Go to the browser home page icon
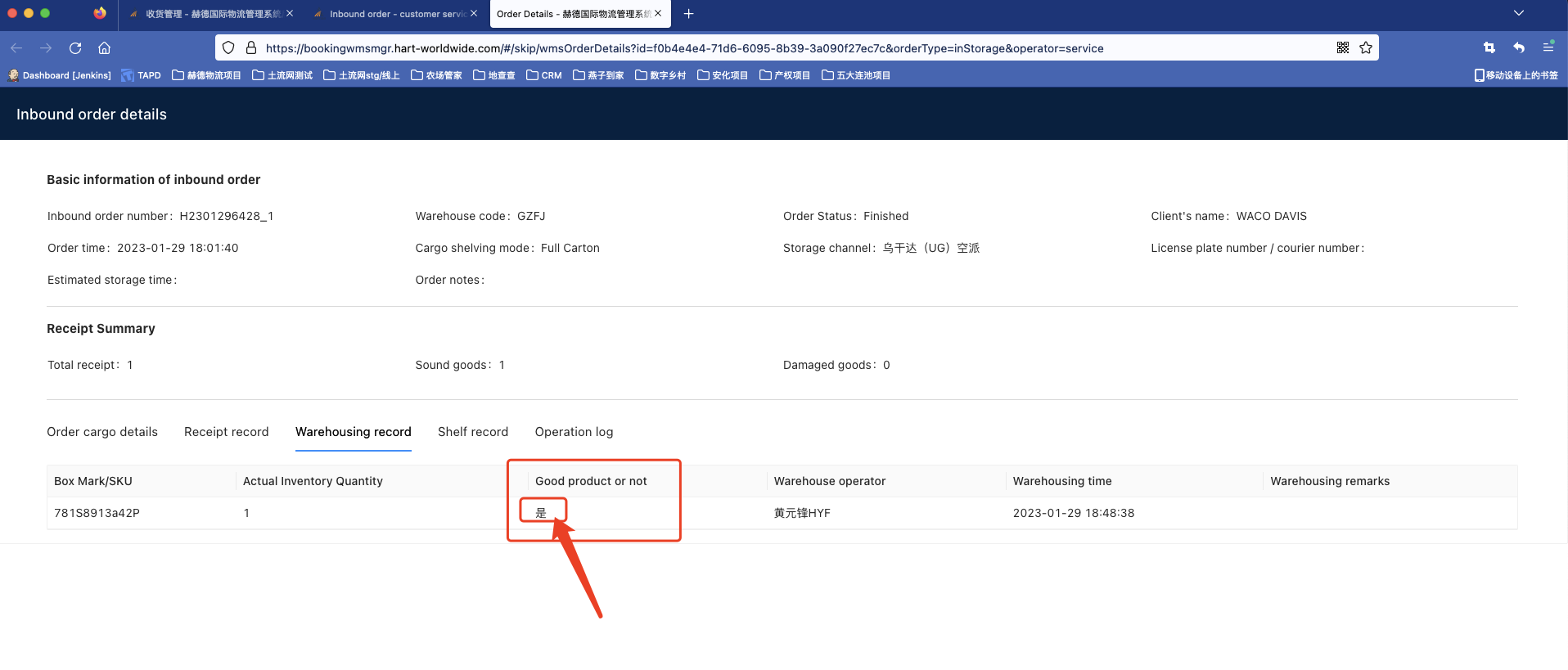This screenshot has width=1568, height=670. (x=104, y=48)
